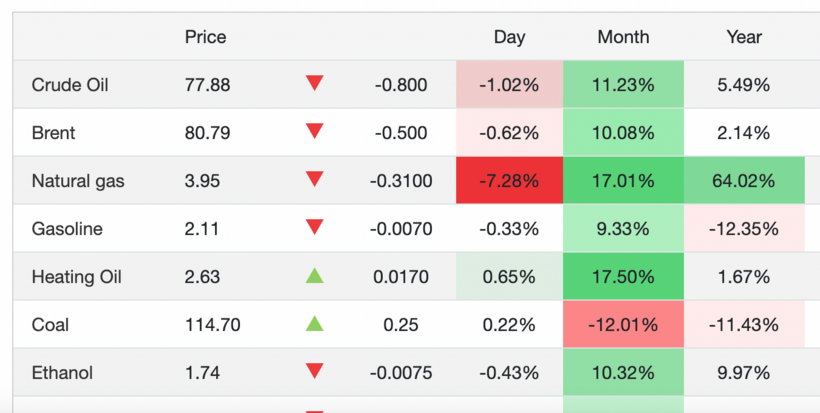This screenshot has height=413, width=820.
Task: Click the green up arrow beside Coal
Action: point(315,323)
